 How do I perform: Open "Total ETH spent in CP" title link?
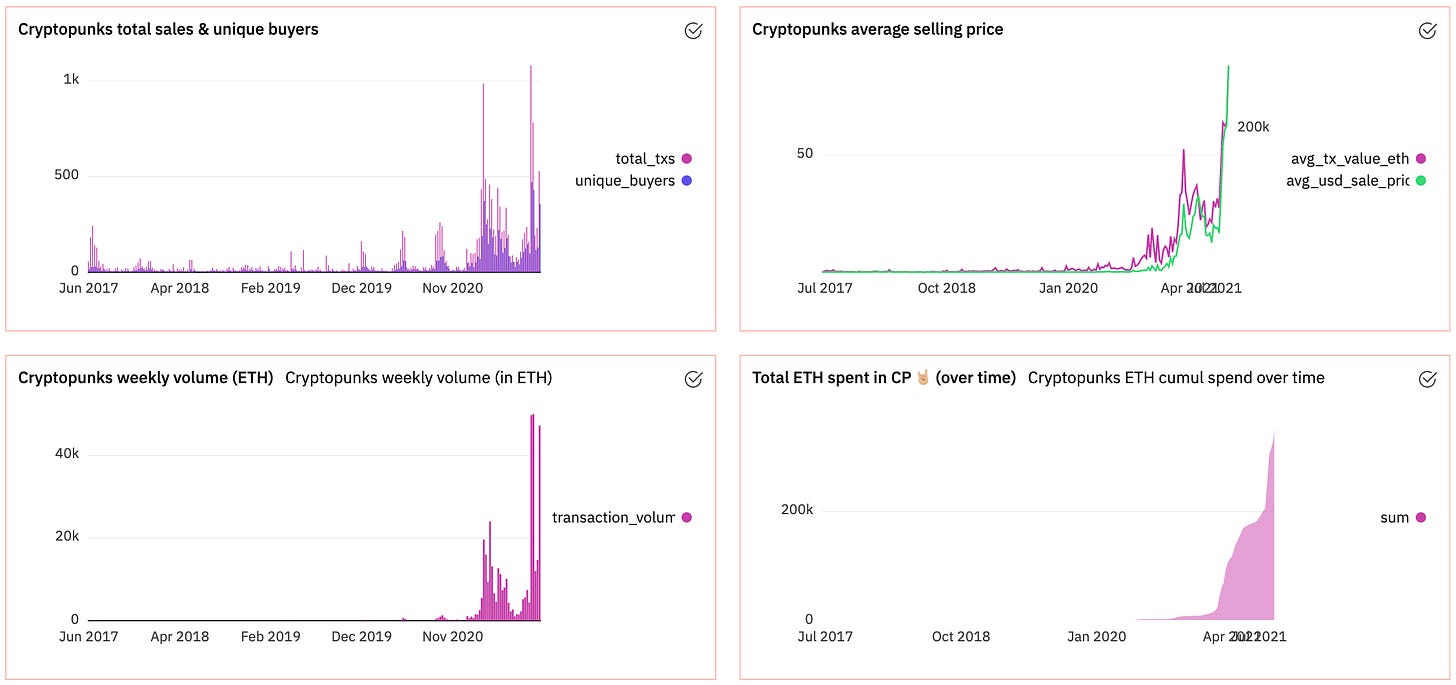click(x=883, y=378)
